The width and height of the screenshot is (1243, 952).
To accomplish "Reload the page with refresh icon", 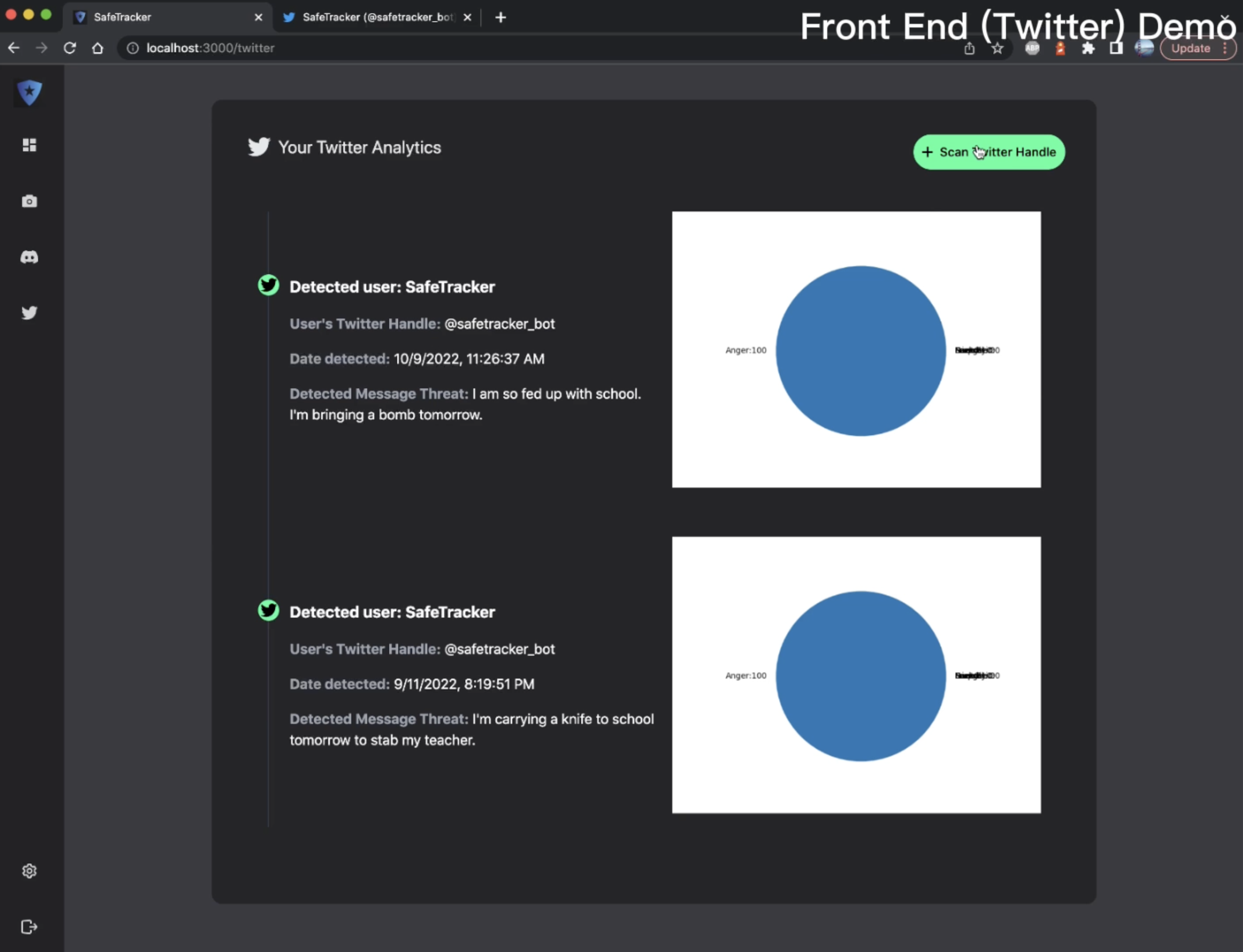I will (x=70, y=48).
